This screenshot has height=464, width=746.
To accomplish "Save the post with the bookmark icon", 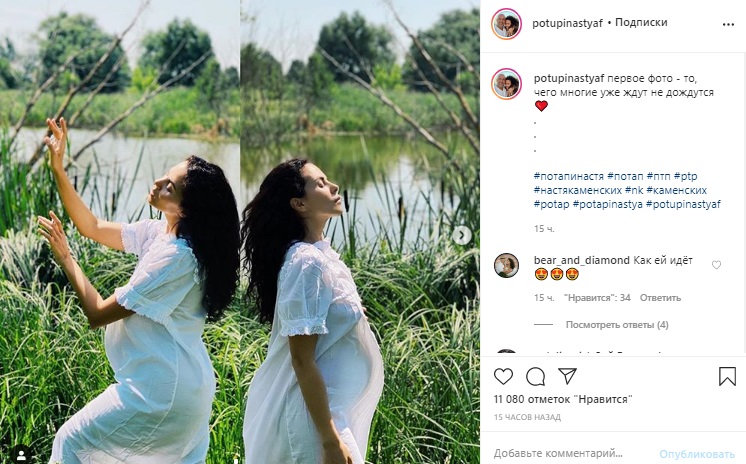I will [x=727, y=376].
